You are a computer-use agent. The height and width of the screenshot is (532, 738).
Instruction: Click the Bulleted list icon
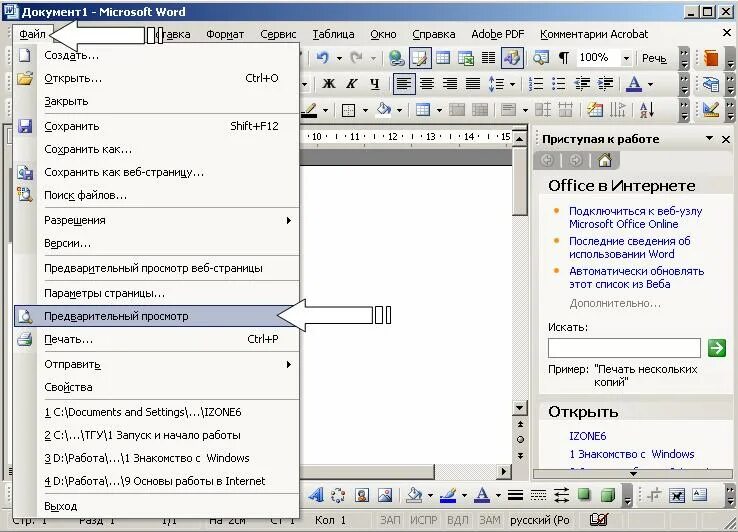click(559, 84)
